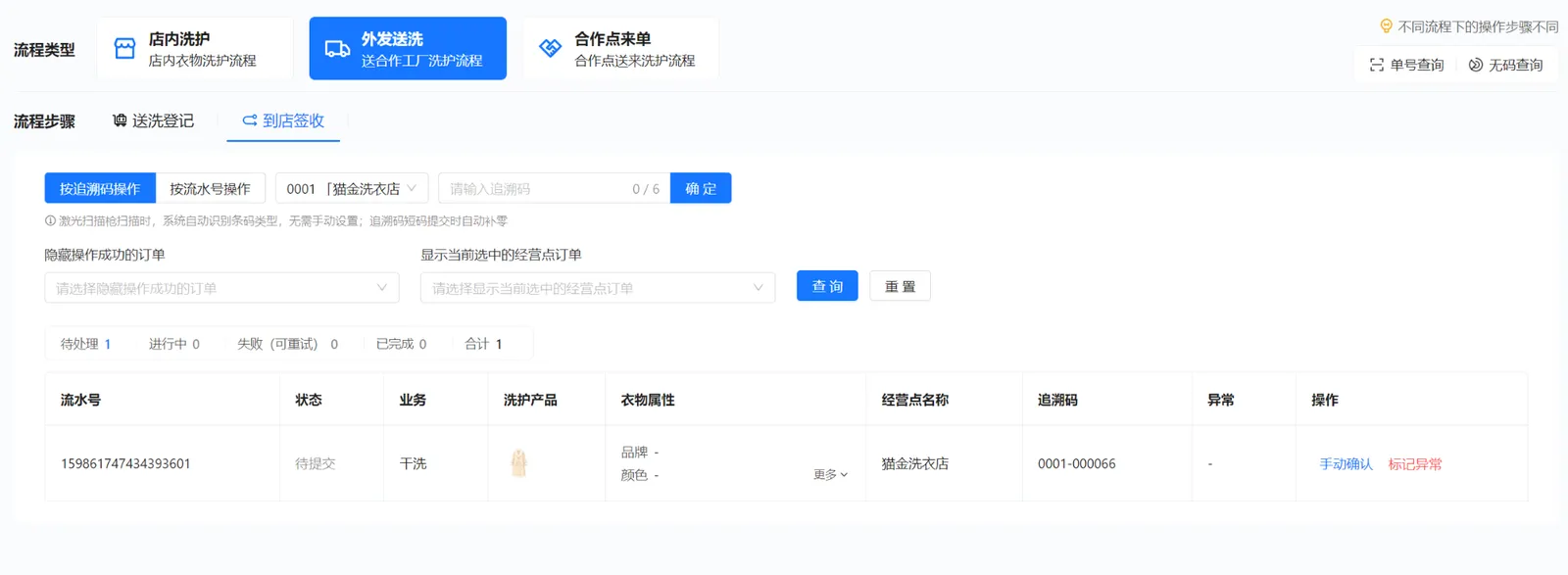
Task: Filter by 已完成 0 status
Action: [x=401, y=344]
